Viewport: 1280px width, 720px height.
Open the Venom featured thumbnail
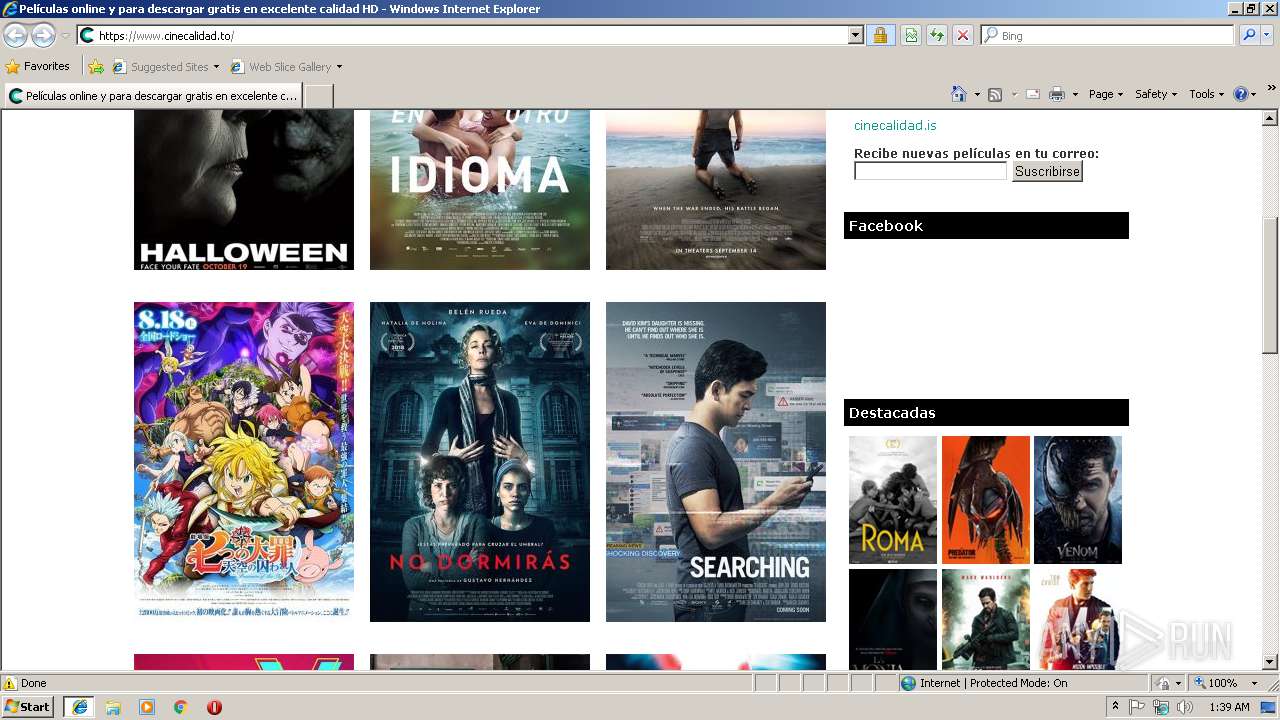(1078, 500)
